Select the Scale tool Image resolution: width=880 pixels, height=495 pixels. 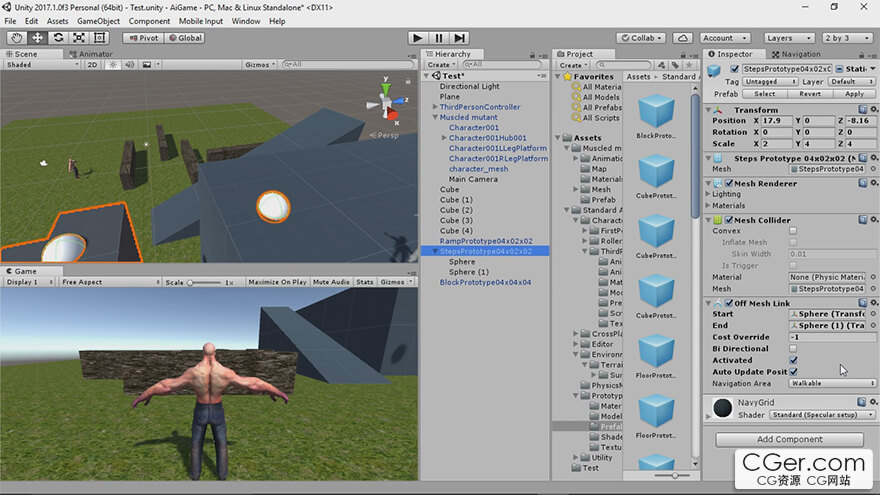79,38
